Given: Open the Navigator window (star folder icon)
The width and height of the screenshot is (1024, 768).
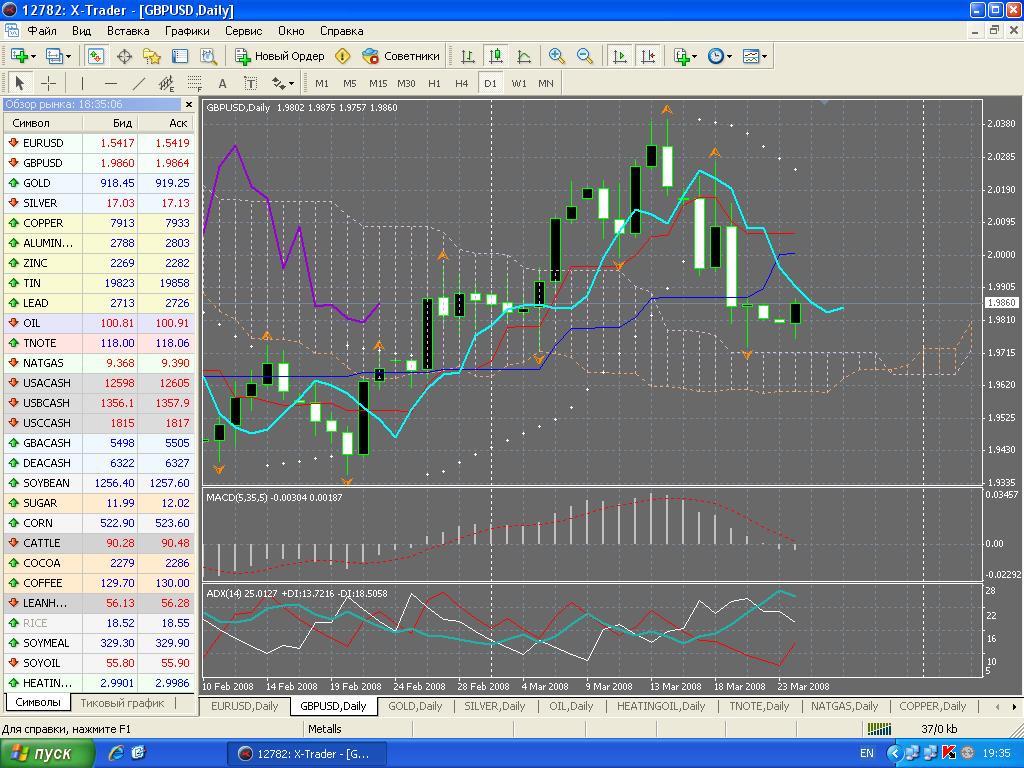Looking at the screenshot, I should [x=152, y=56].
